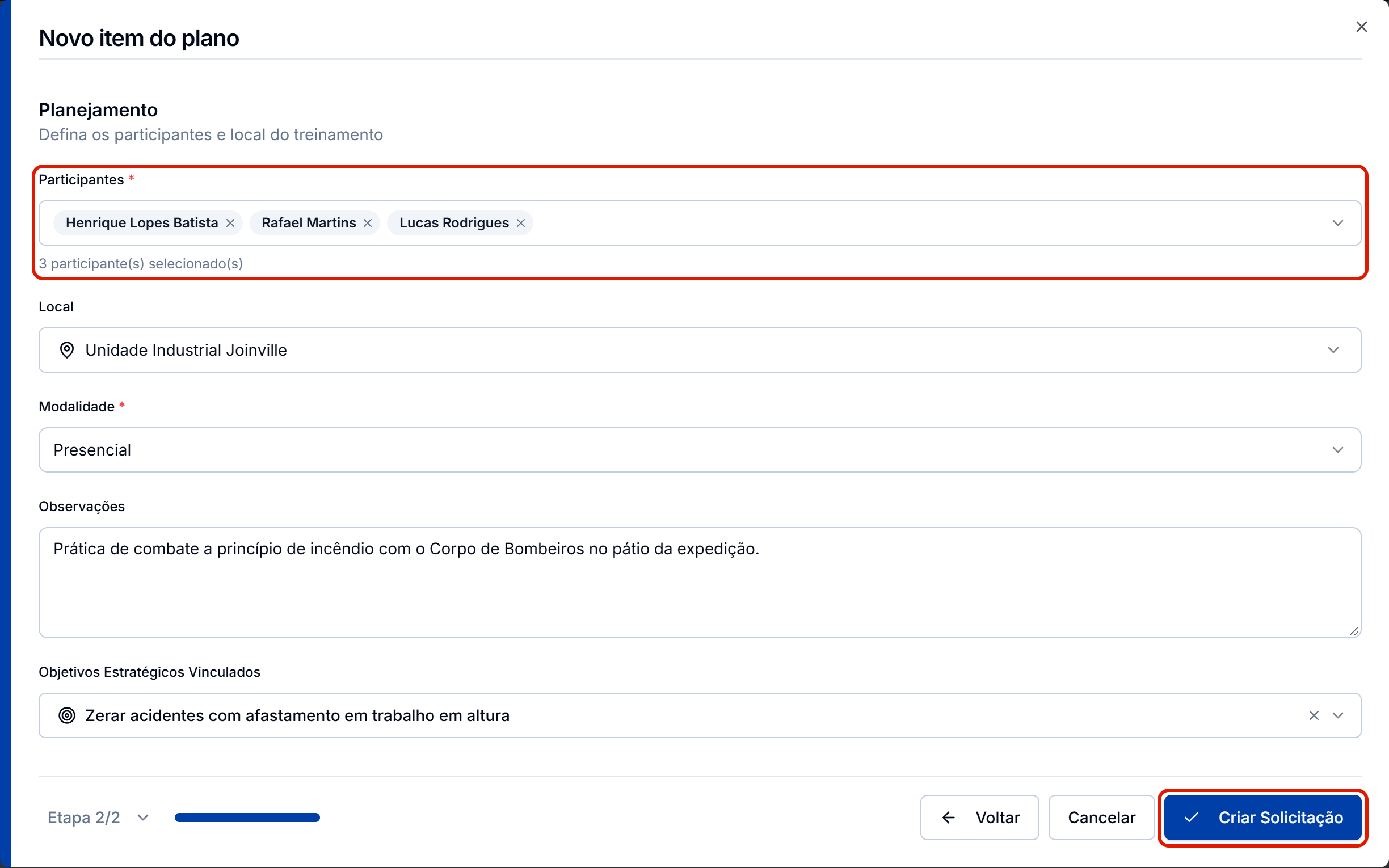Image resolution: width=1389 pixels, height=868 pixels.
Task: Click the target icon in Objetivos field
Action: [67, 715]
